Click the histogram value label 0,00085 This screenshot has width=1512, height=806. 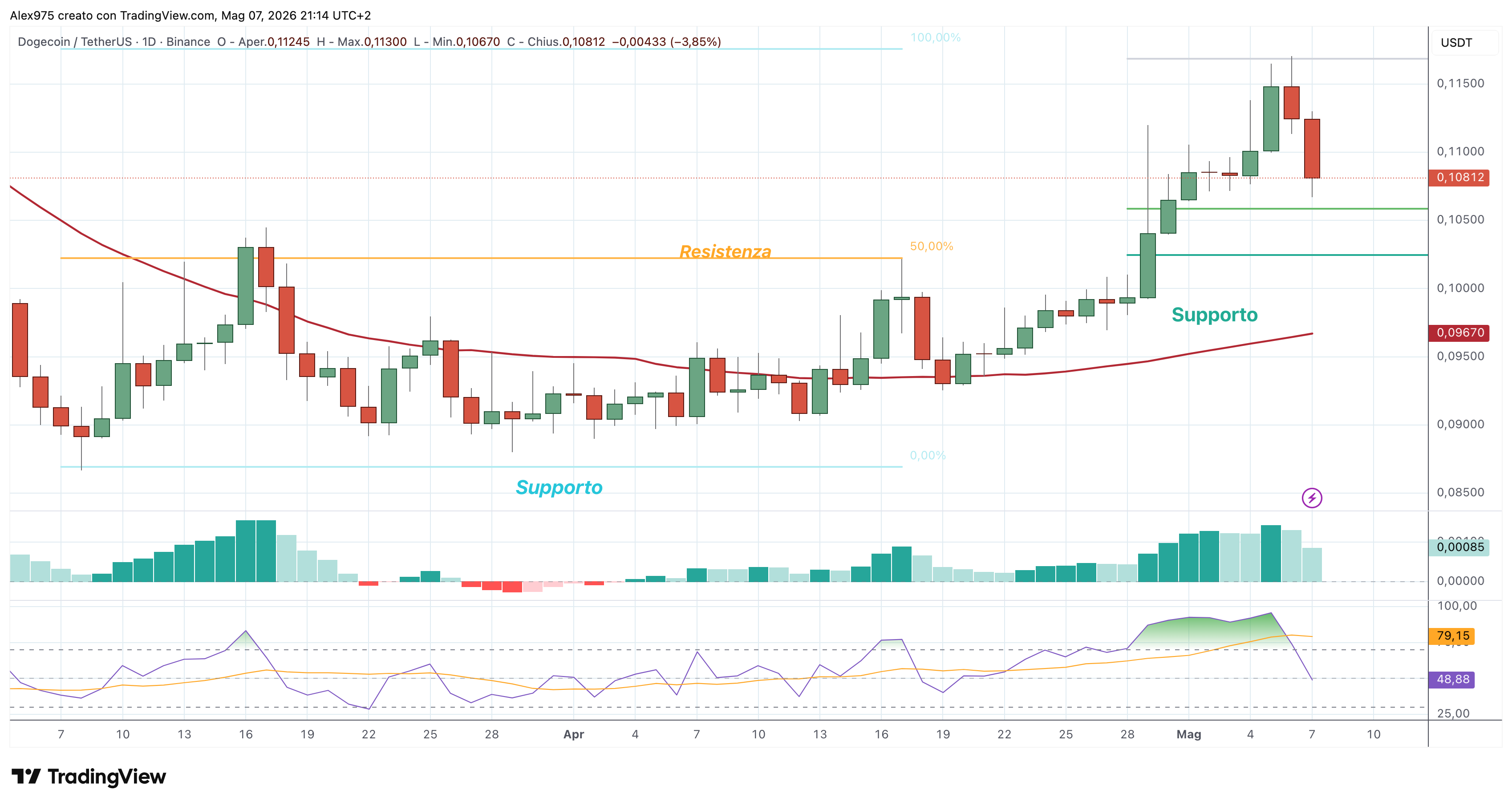click(1459, 547)
